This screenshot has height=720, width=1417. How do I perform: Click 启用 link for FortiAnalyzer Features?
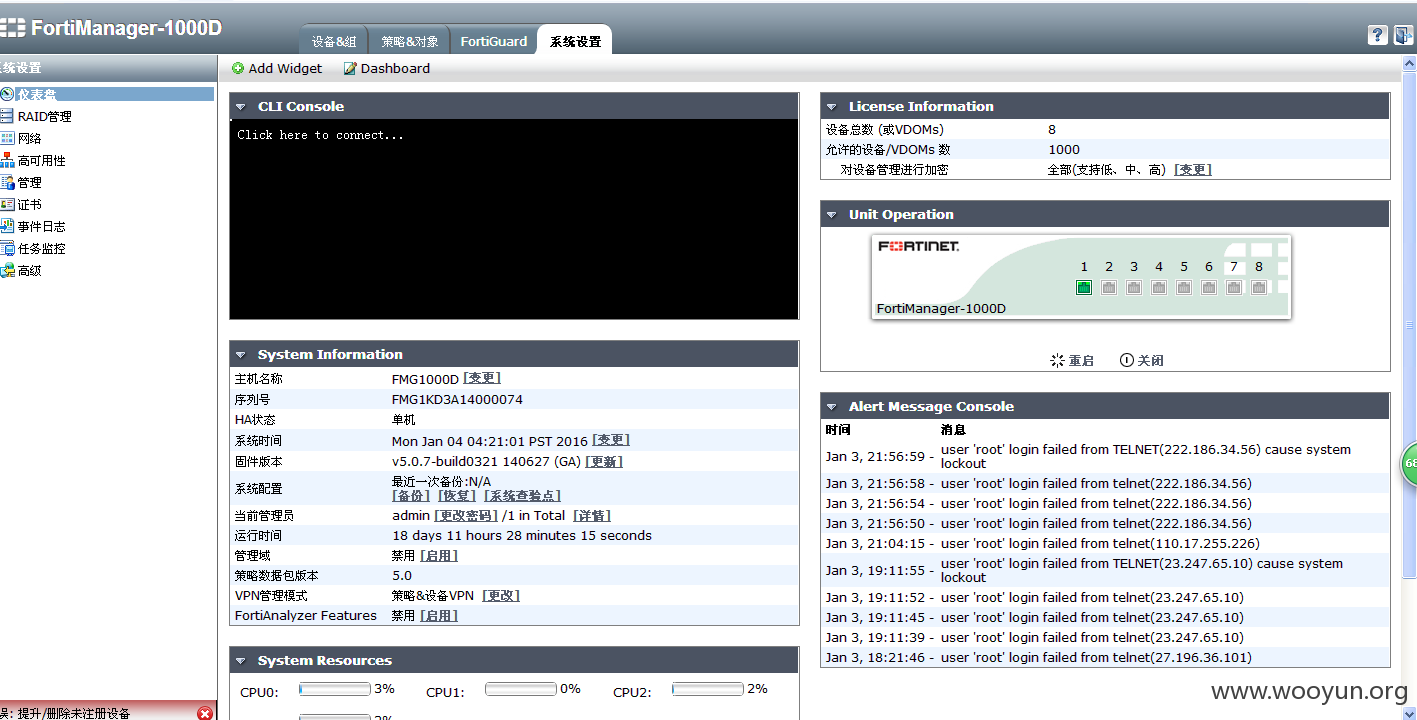(439, 616)
